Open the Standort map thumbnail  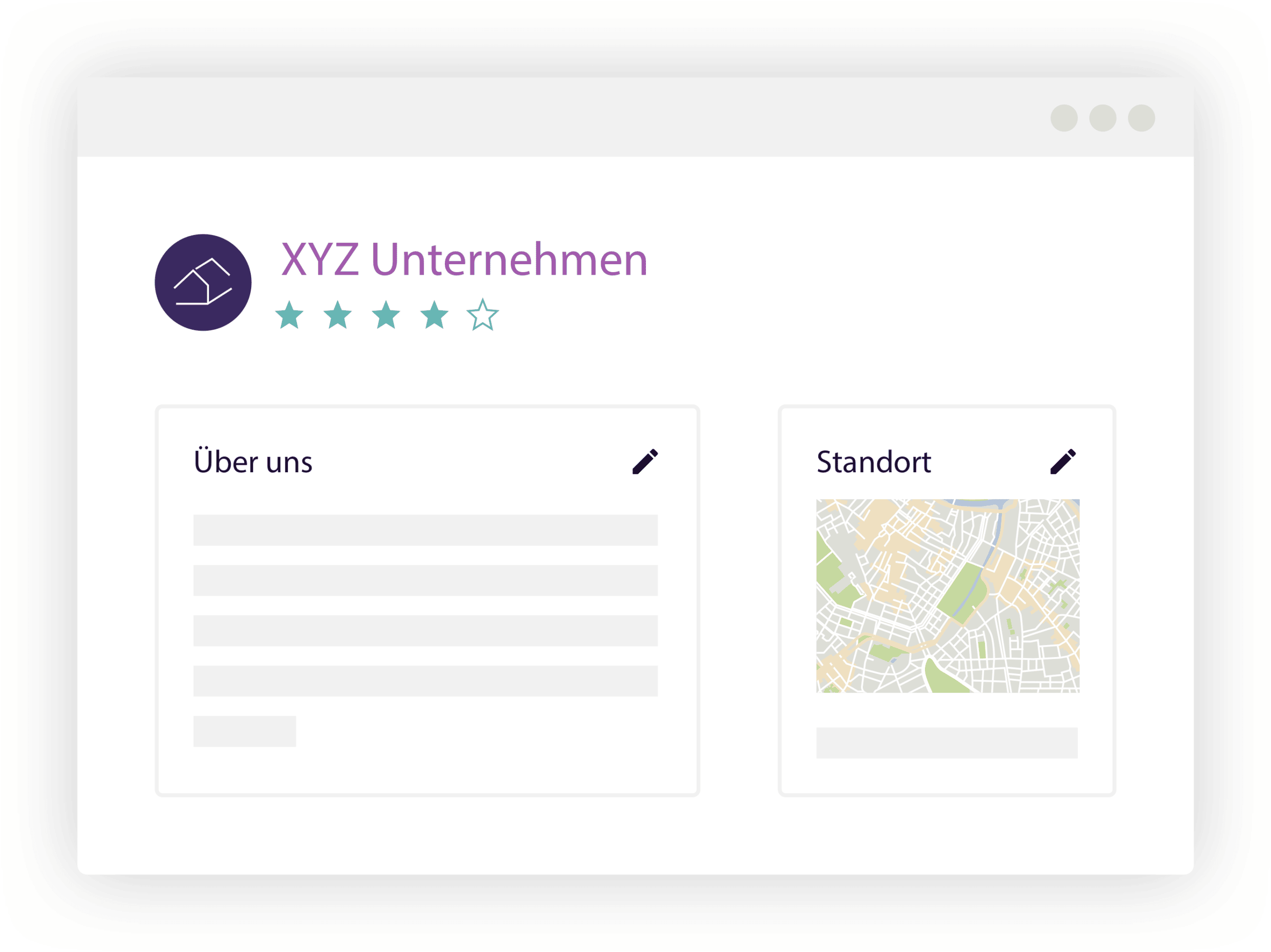(x=947, y=595)
